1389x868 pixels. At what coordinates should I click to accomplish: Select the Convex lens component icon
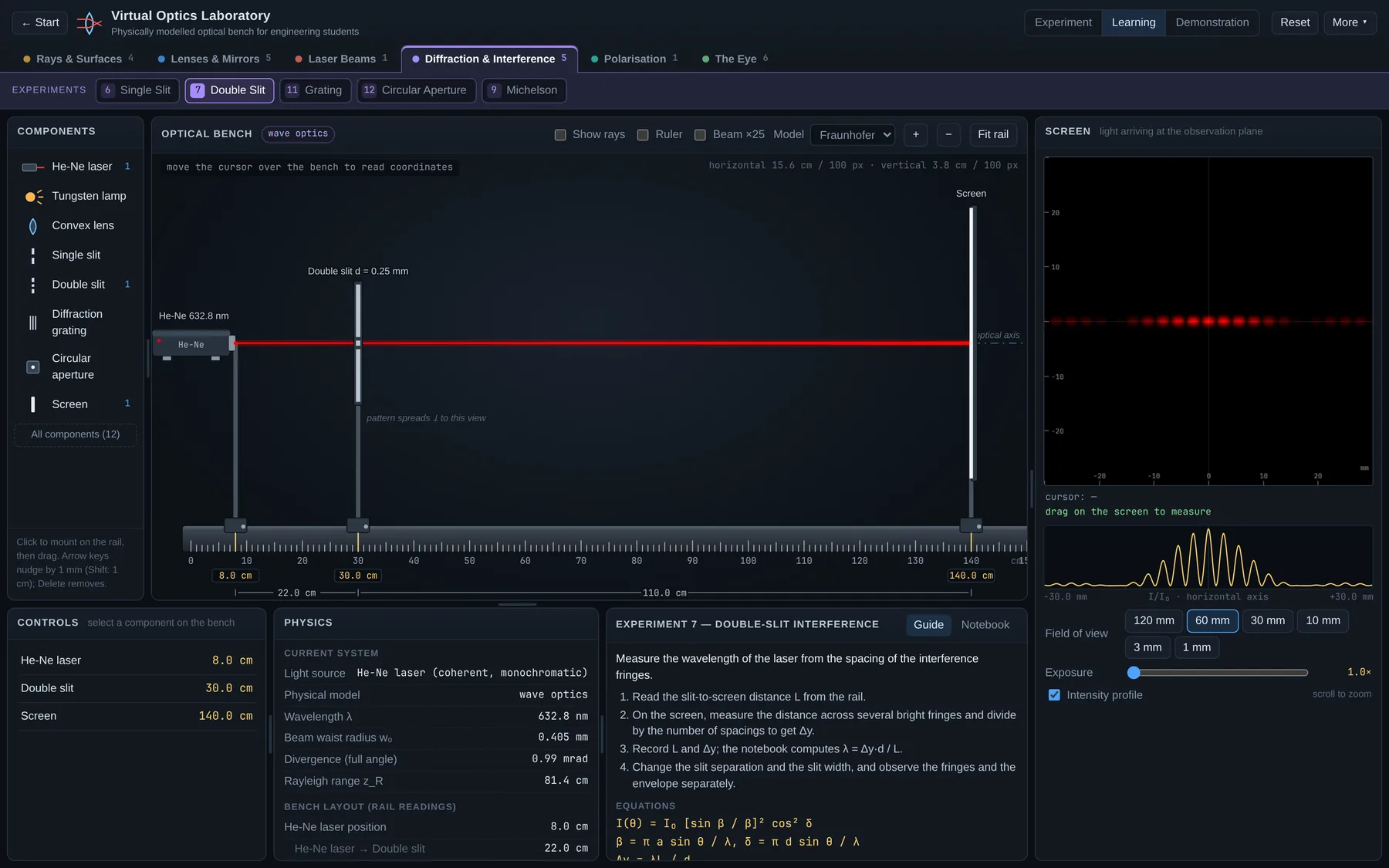click(x=33, y=226)
